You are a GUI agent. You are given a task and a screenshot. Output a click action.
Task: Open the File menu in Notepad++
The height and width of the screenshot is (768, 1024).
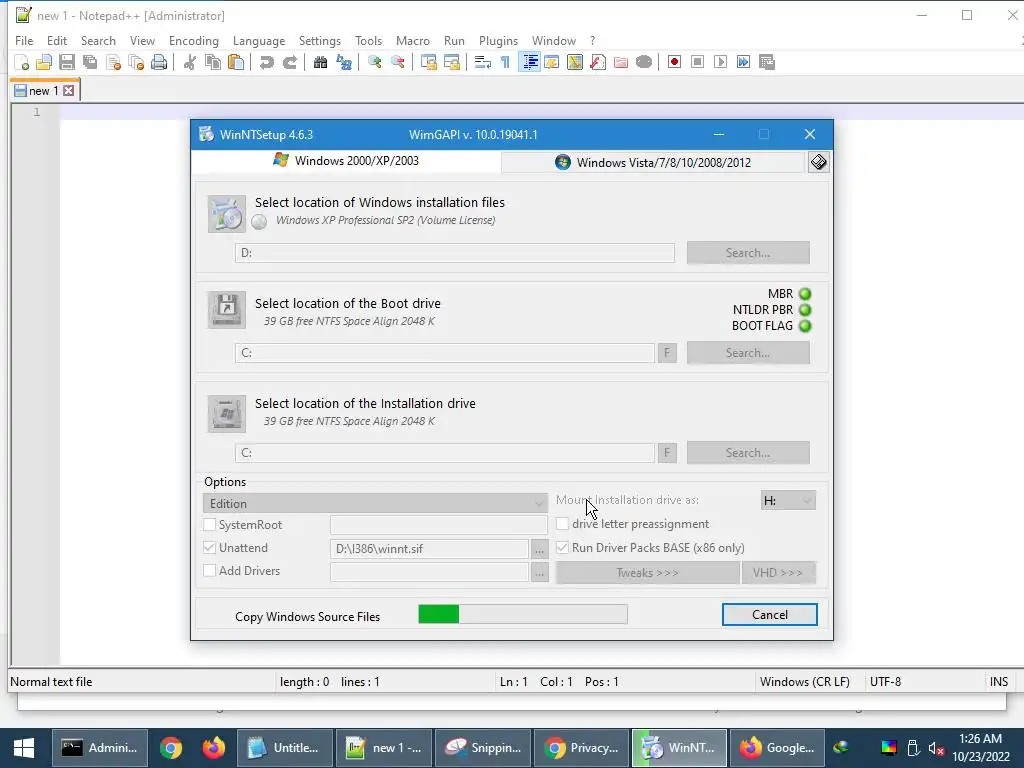[x=24, y=40]
